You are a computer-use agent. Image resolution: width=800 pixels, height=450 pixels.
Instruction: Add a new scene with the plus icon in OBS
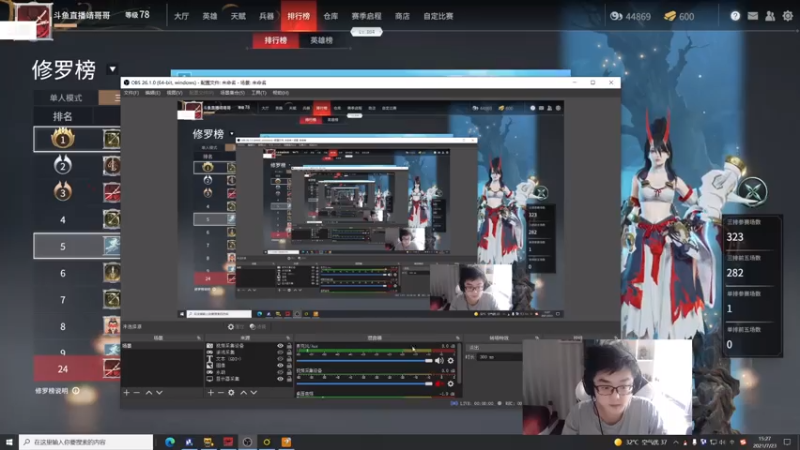126,392
